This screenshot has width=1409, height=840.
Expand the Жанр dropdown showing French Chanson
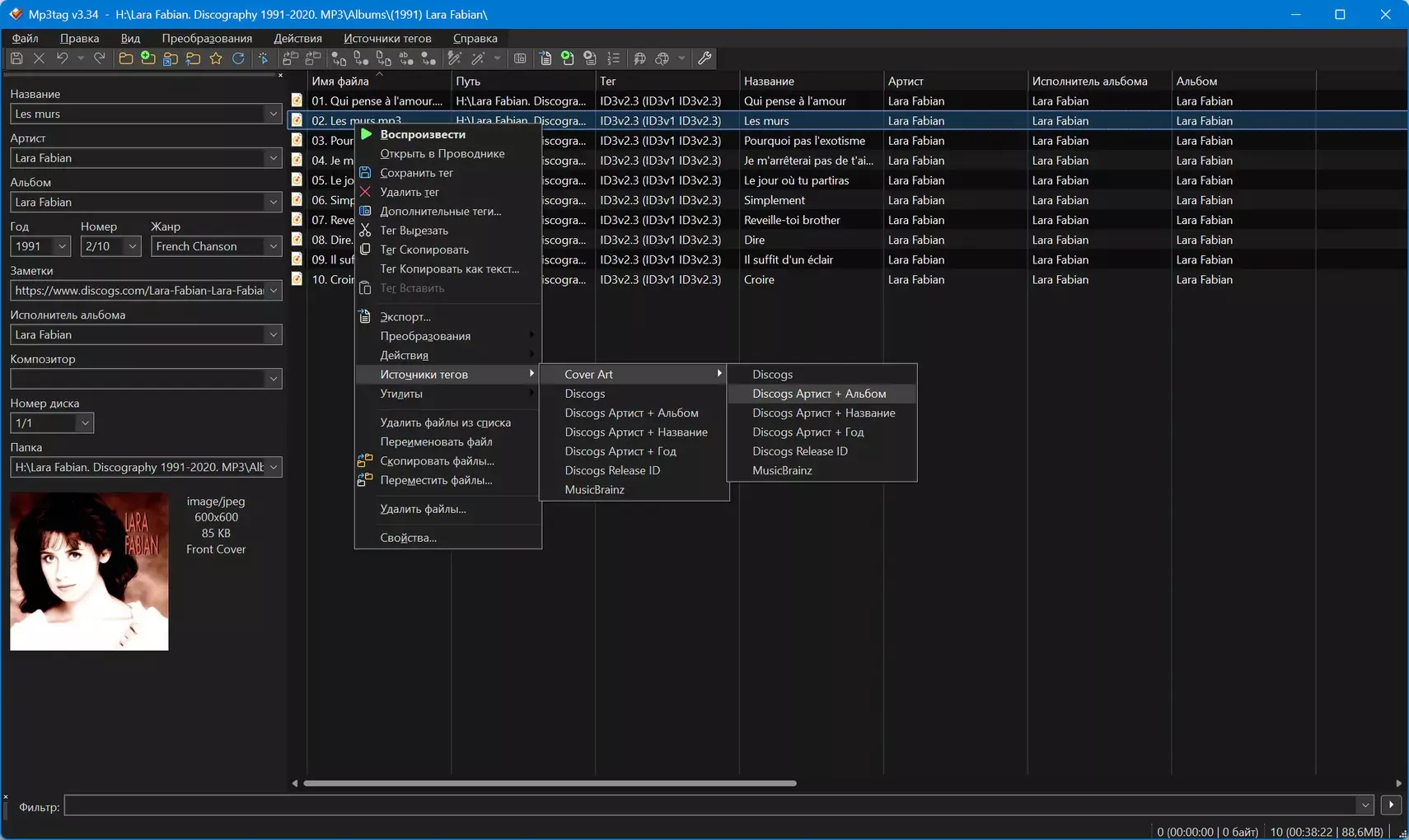[273, 246]
